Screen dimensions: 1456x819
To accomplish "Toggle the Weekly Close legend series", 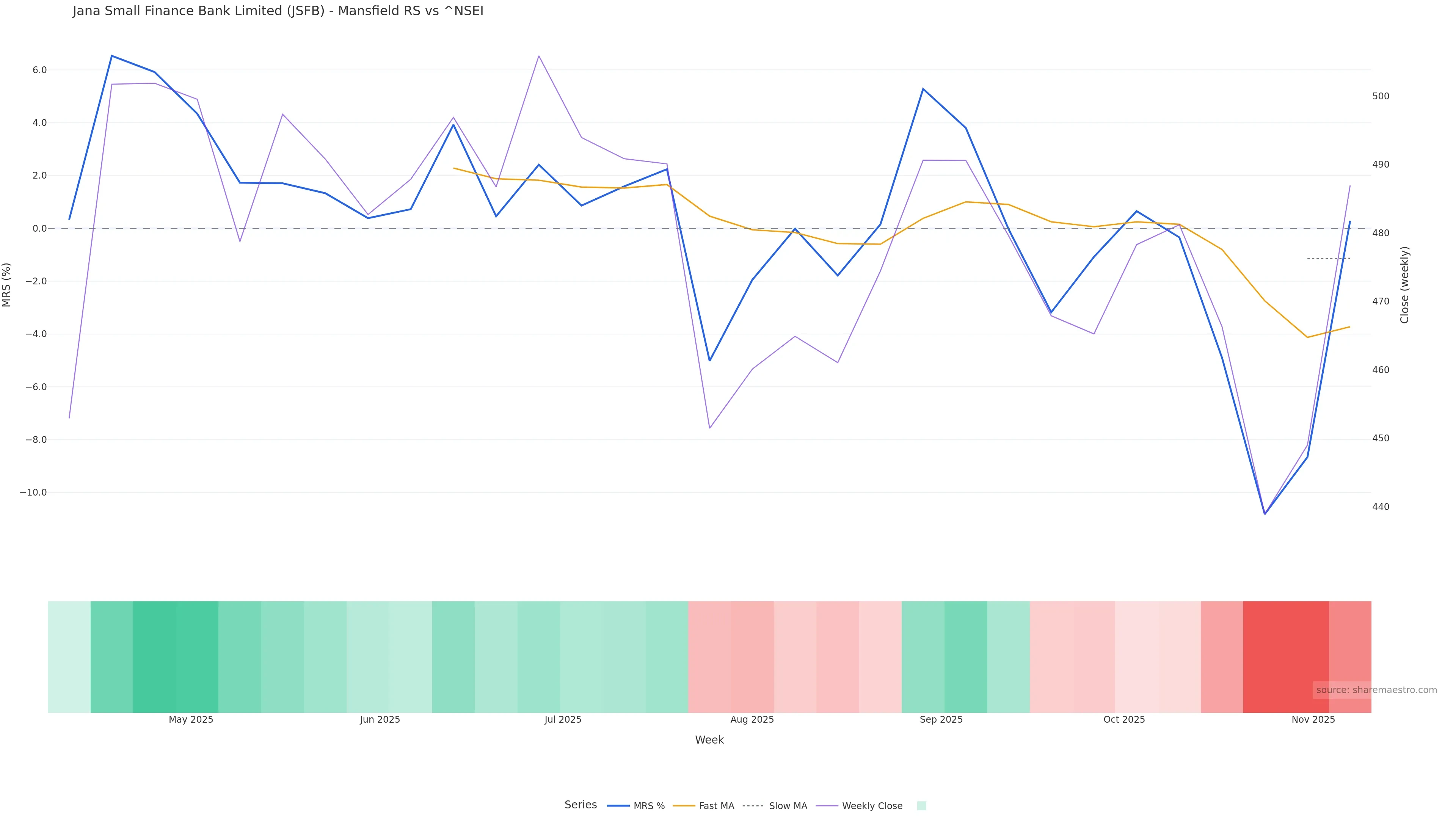I will (872, 806).
